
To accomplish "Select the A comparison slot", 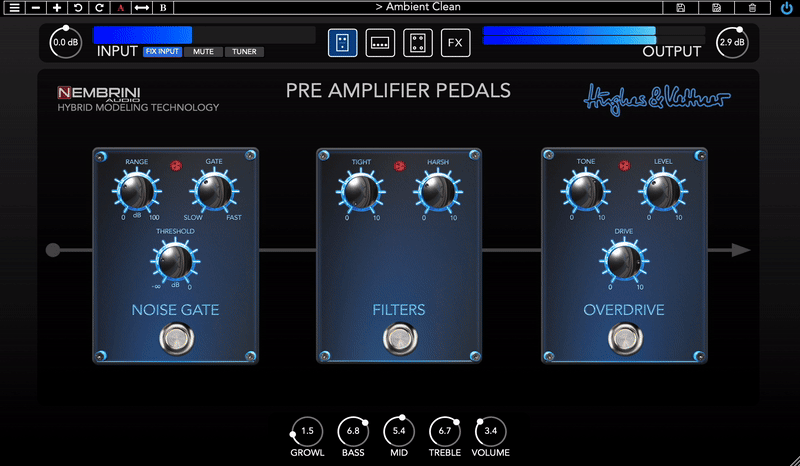I will click(120, 8).
